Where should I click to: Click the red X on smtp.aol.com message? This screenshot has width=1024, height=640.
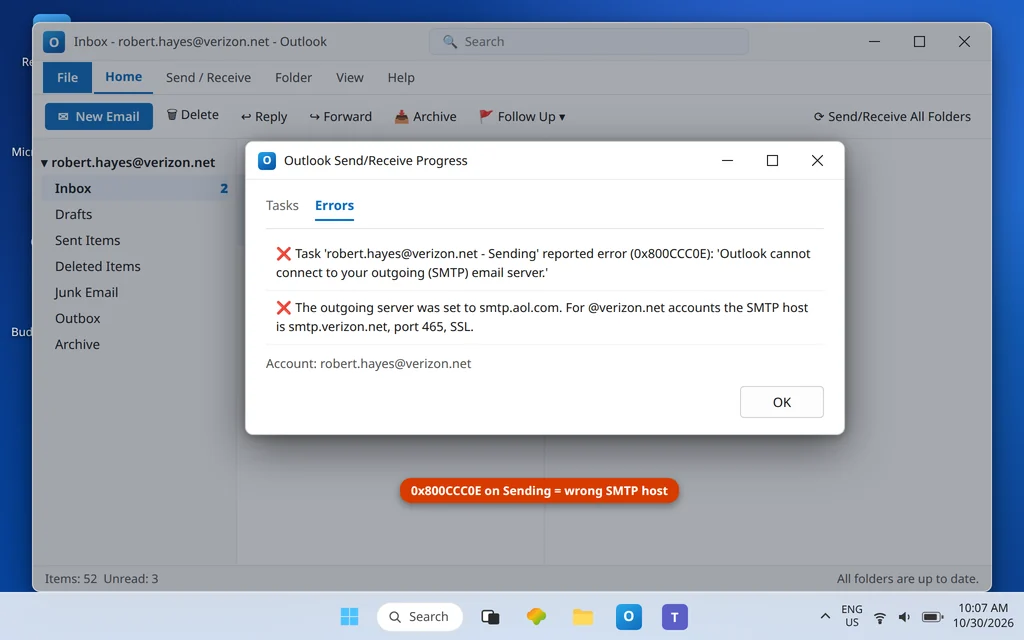(283, 308)
